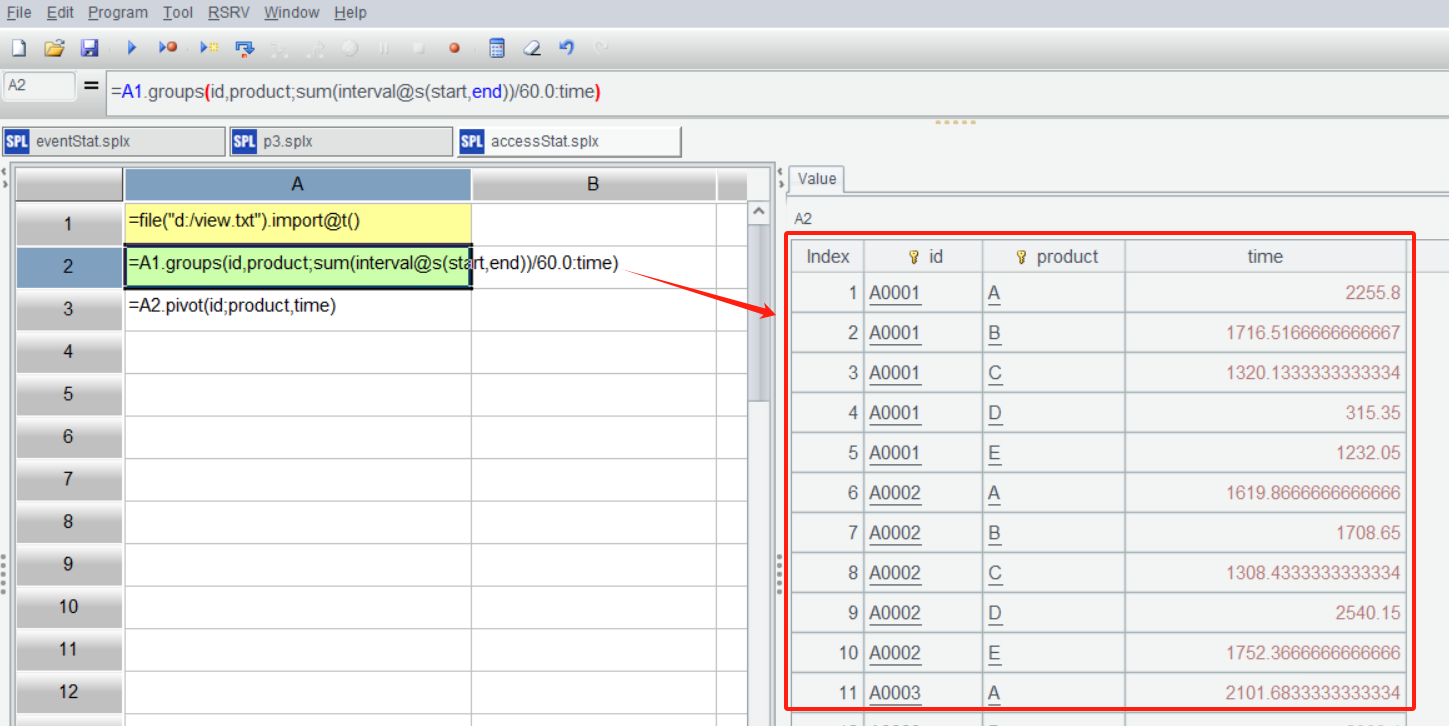The height and width of the screenshot is (726, 1449).
Task: Click the debug run-to-breakpoint icon
Action: point(168,48)
